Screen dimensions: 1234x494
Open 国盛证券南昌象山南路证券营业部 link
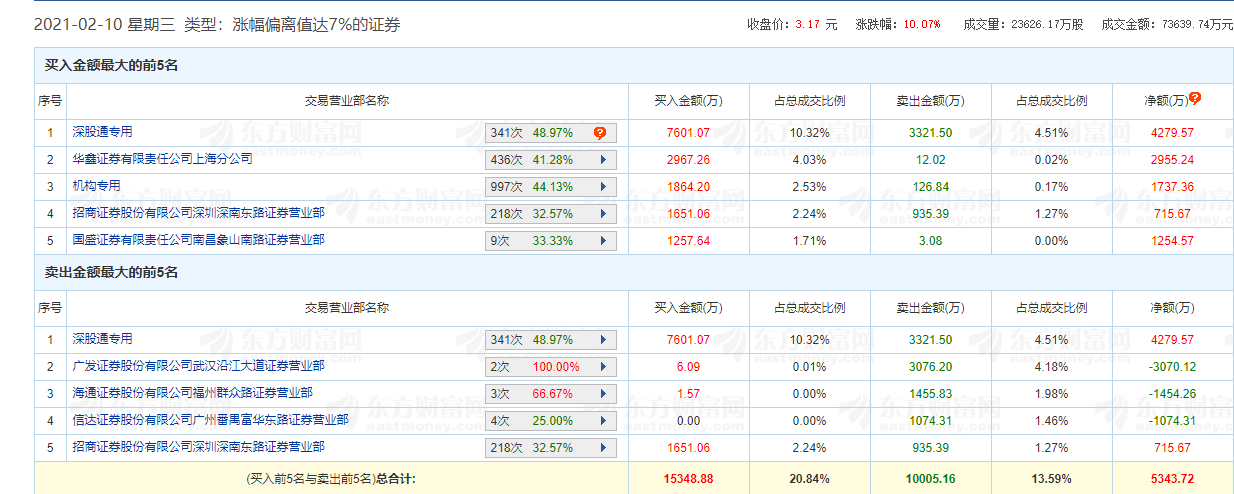tap(198, 240)
